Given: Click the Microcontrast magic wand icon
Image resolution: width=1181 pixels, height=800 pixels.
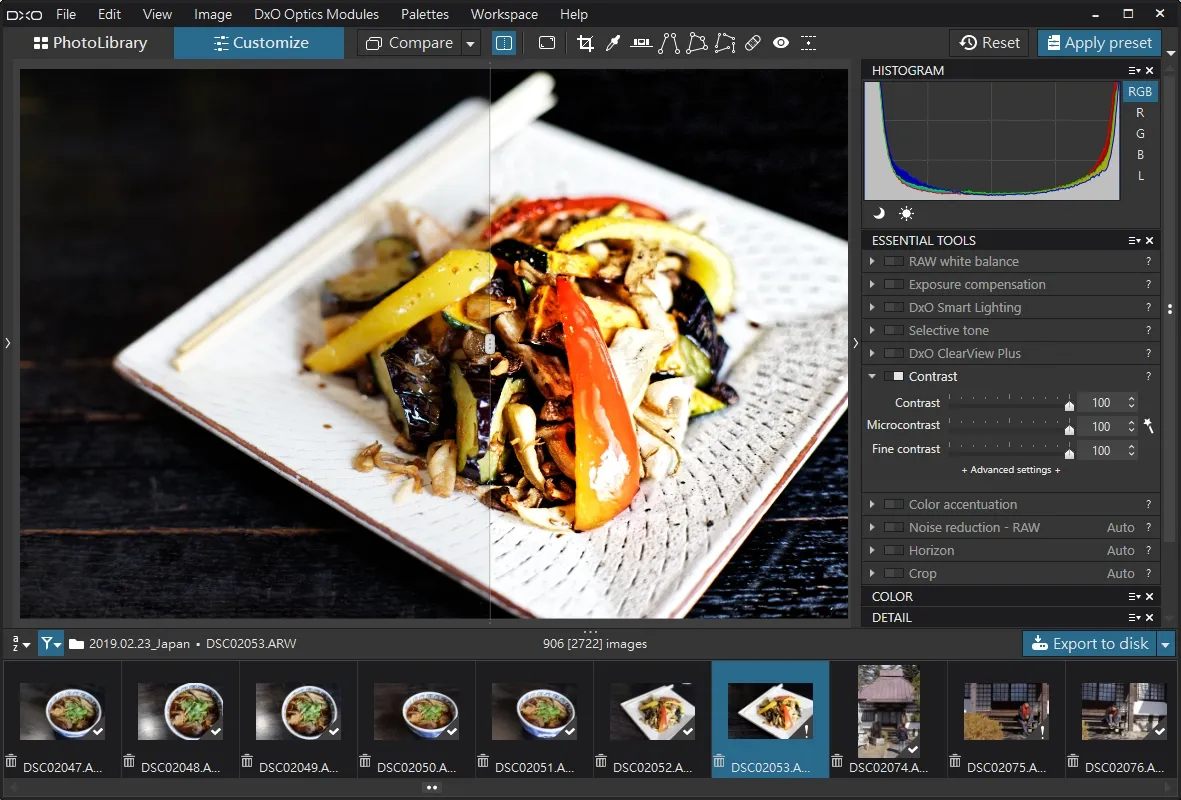Looking at the screenshot, I should (x=1149, y=426).
